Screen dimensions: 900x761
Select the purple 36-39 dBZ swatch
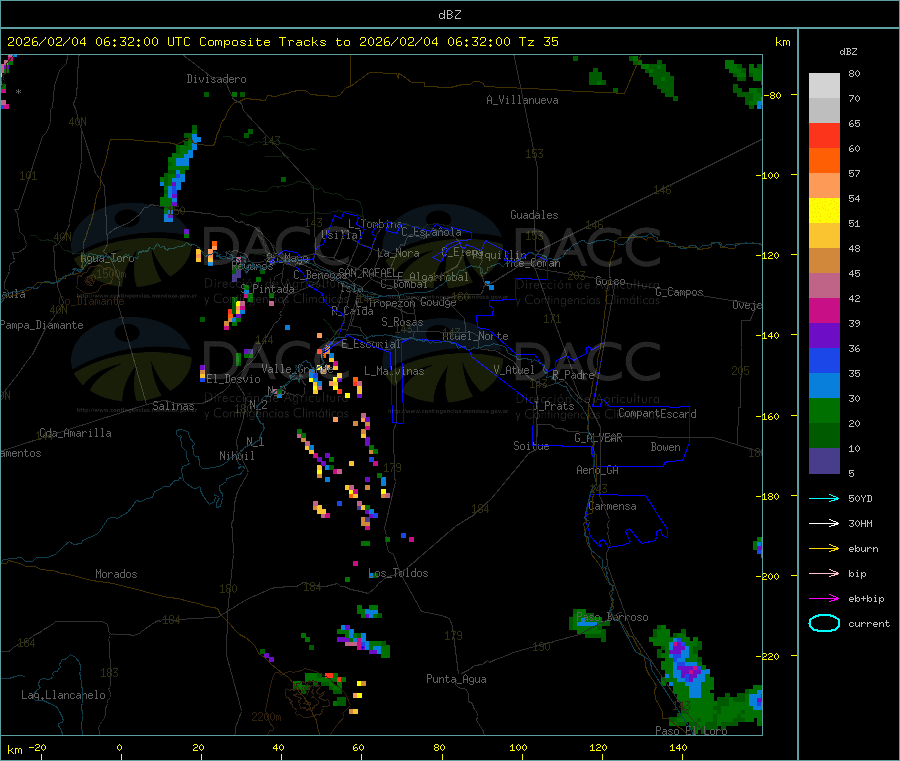click(x=824, y=336)
